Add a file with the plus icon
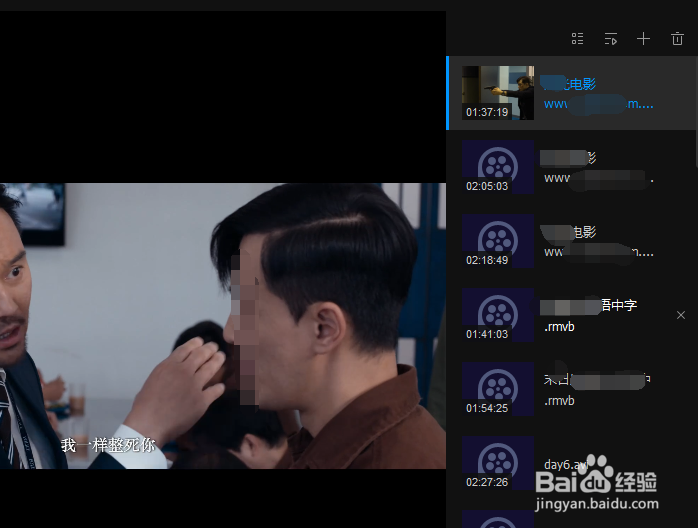This screenshot has height=528, width=698. [x=643, y=39]
